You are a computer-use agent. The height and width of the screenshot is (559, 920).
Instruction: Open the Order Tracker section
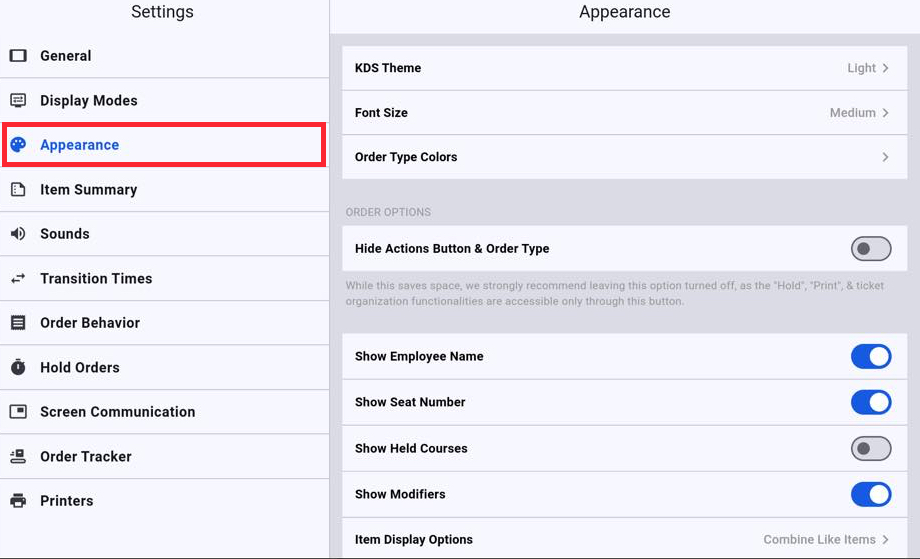coord(86,456)
